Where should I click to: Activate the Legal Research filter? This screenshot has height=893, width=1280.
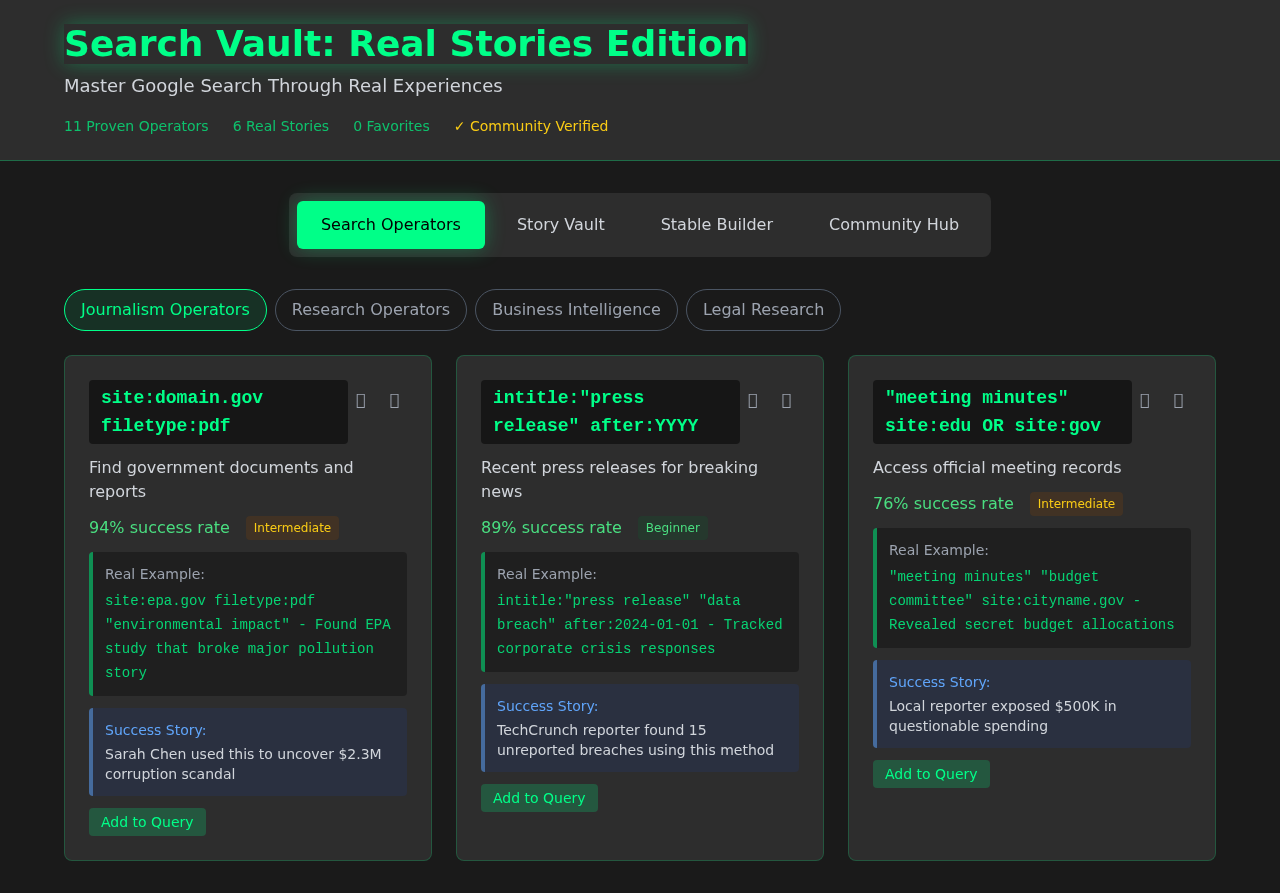click(x=763, y=310)
